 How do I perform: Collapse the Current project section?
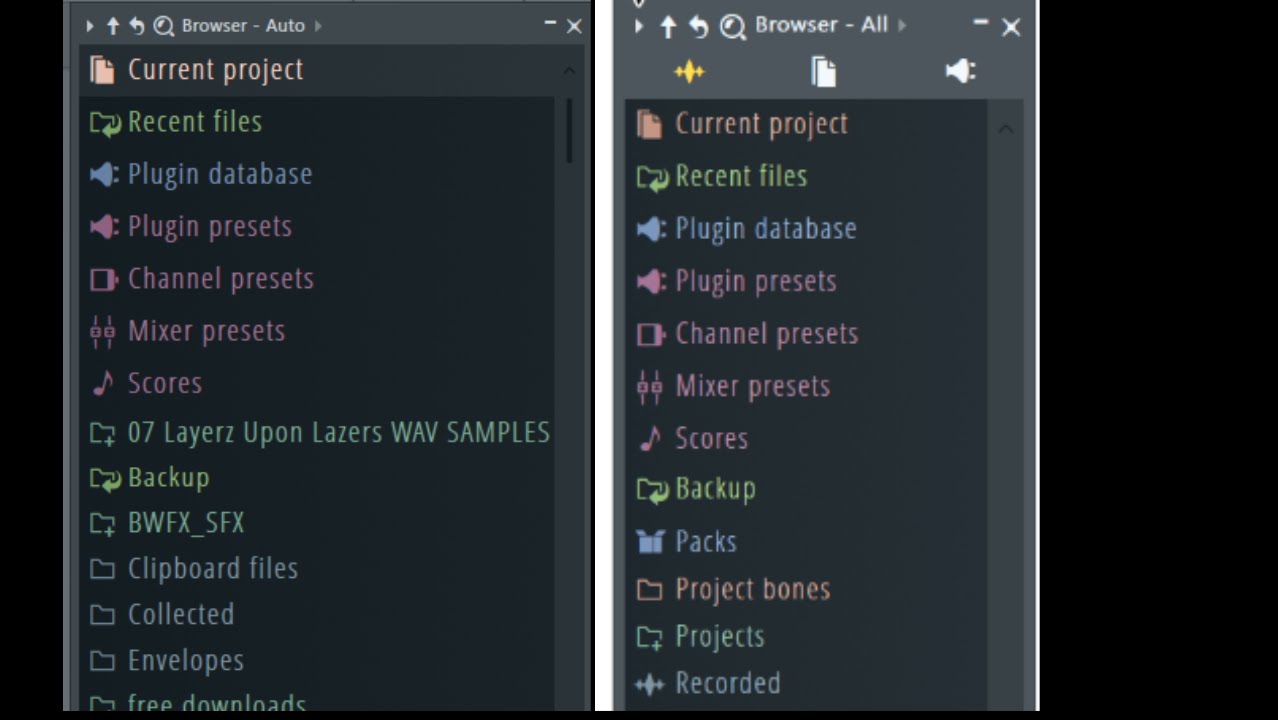point(568,70)
